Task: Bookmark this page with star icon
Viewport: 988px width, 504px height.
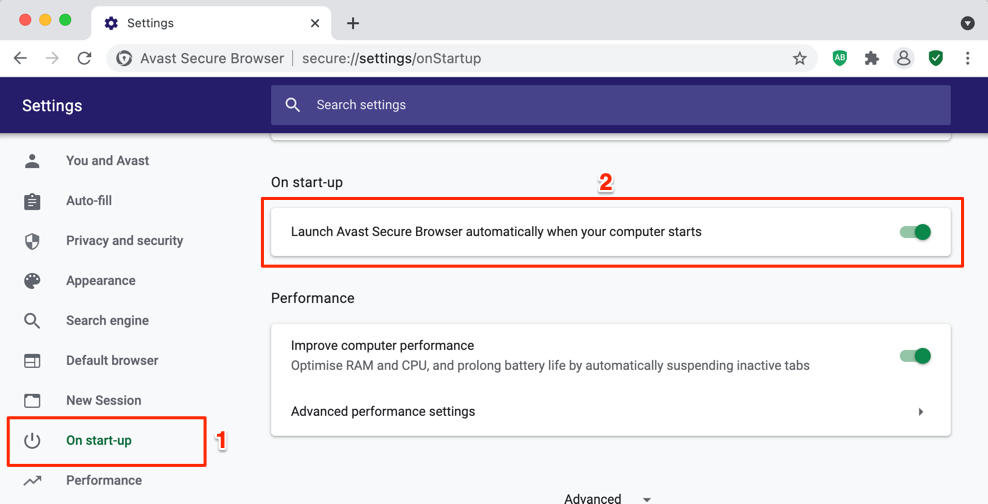Action: pos(800,59)
